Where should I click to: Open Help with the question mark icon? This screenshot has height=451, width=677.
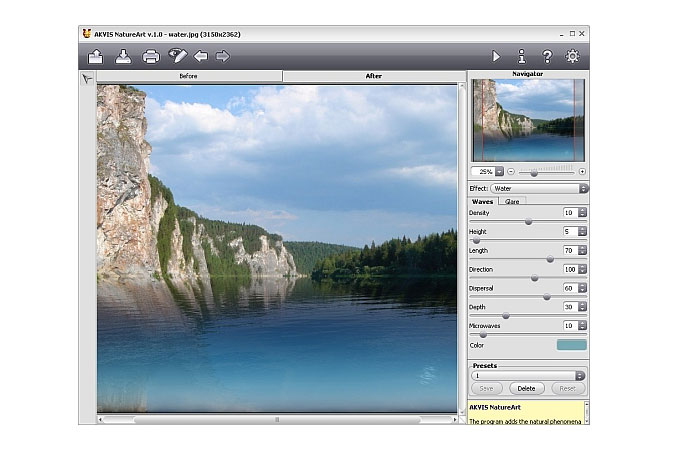tap(547, 57)
